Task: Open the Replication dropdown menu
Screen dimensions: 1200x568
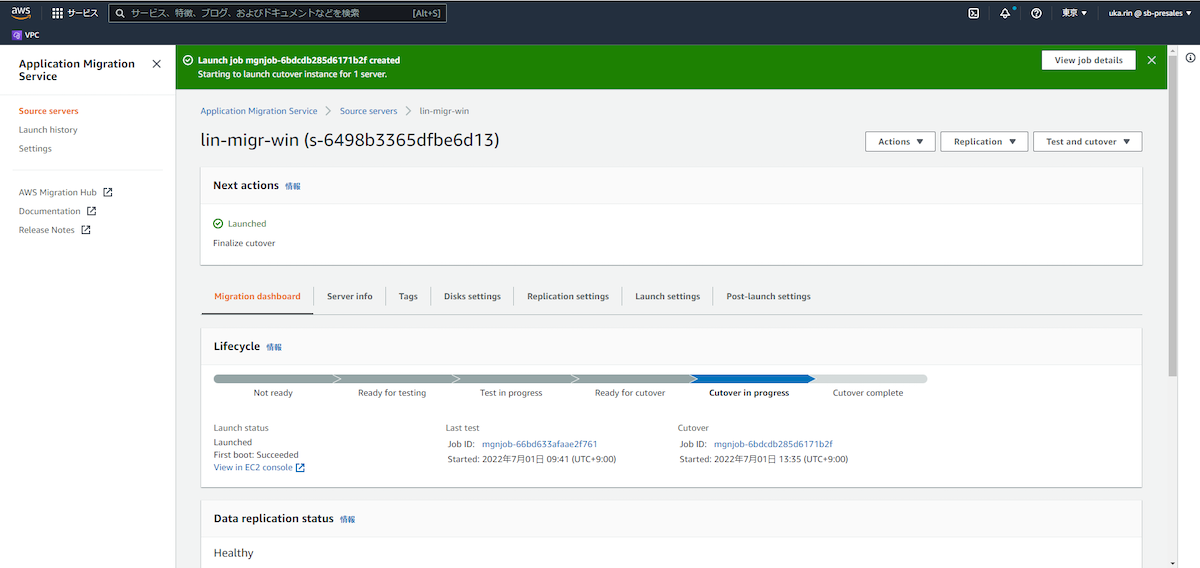Action: [x=984, y=142]
